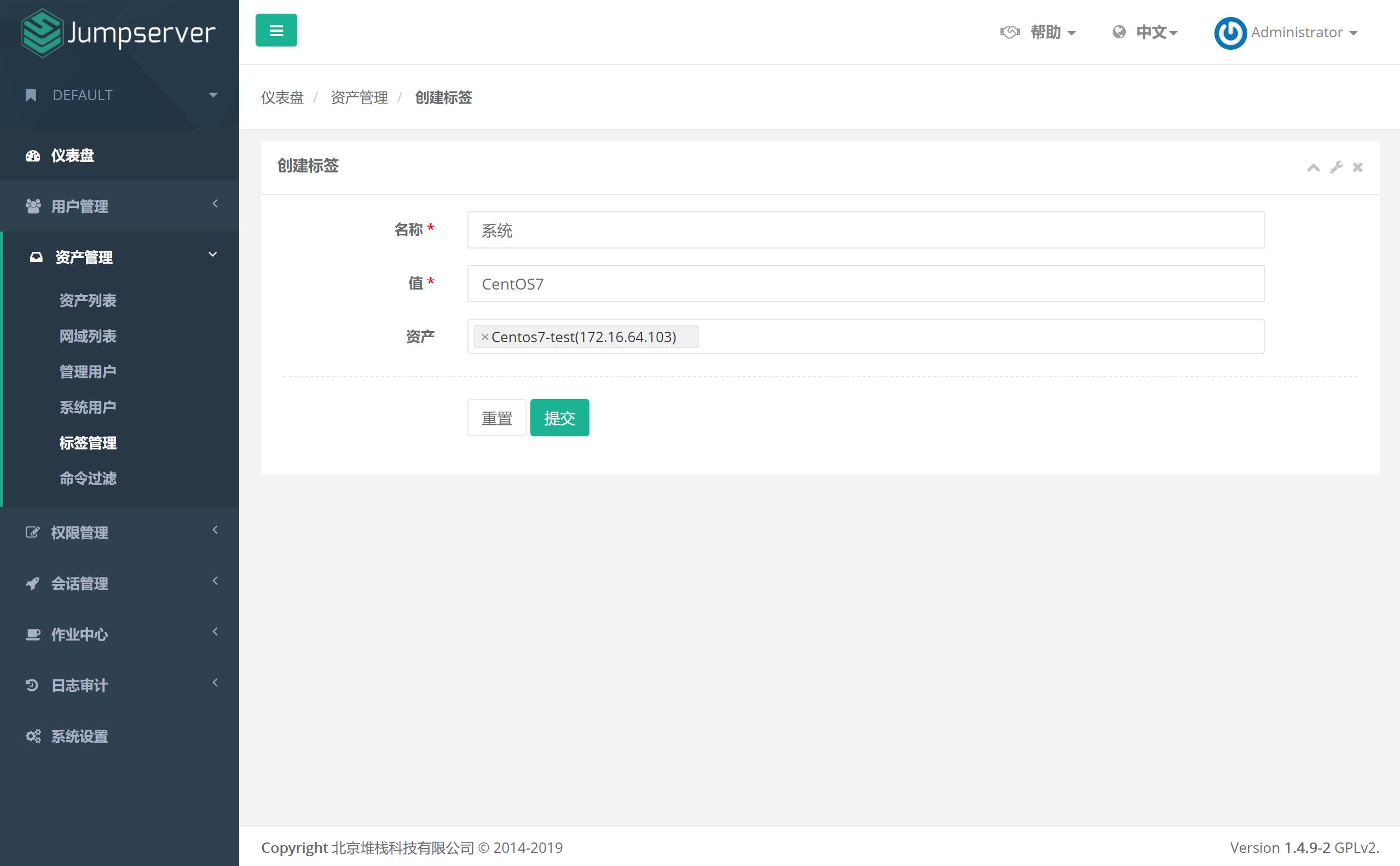This screenshot has width=1400, height=866.
Task: Expand 日志审计 chevron arrow
Action: click(x=215, y=682)
